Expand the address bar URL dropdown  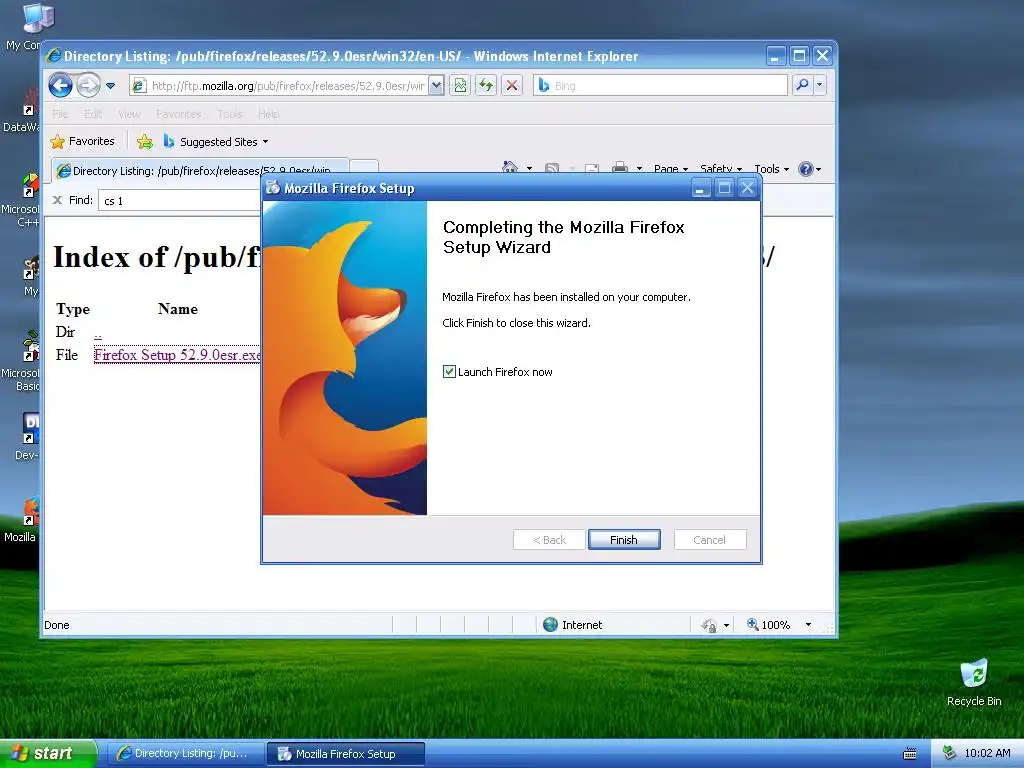point(437,86)
